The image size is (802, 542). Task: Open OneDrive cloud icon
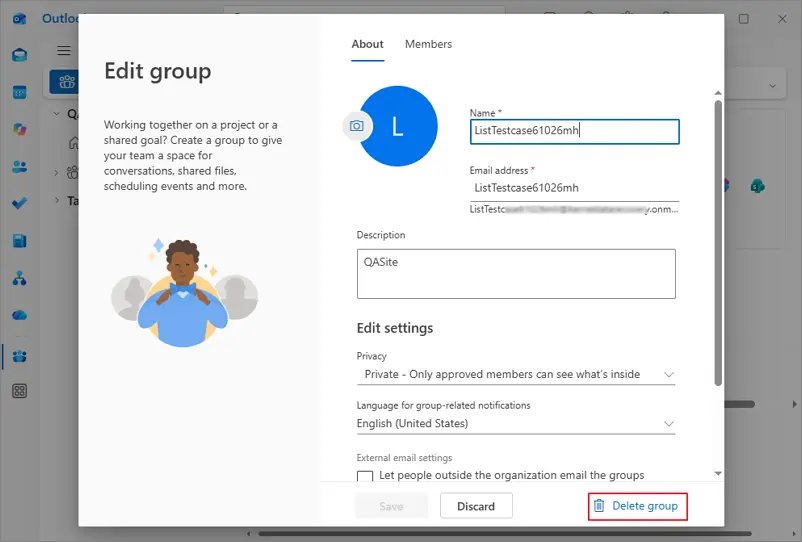tap(19, 315)
